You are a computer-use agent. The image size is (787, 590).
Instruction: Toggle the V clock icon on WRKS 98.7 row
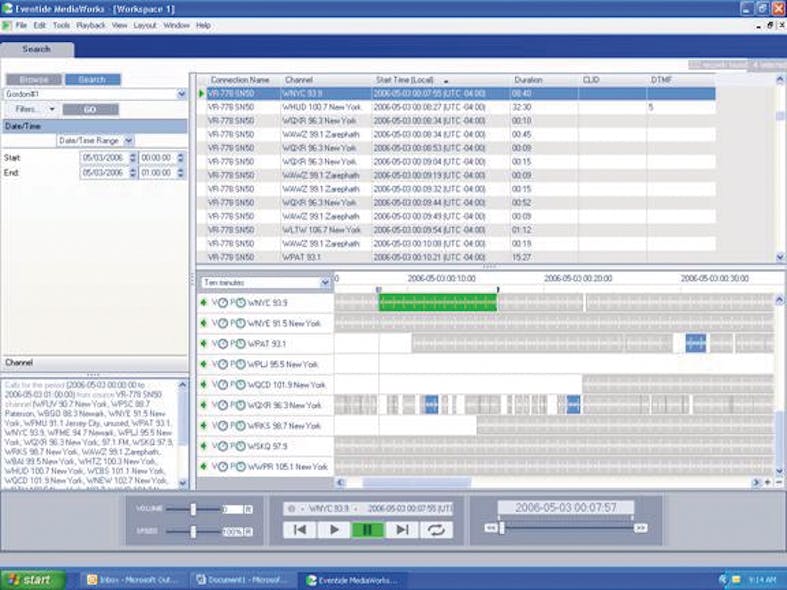tap(221, 426)
